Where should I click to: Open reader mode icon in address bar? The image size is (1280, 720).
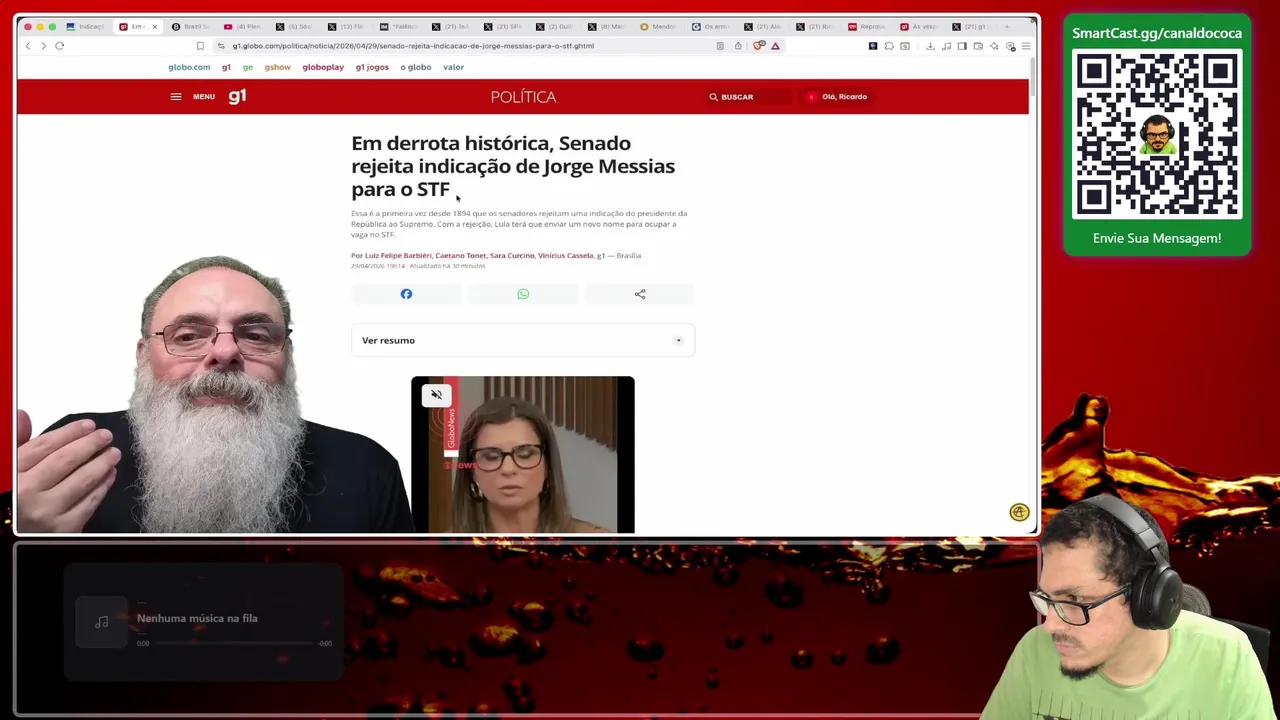720,46
